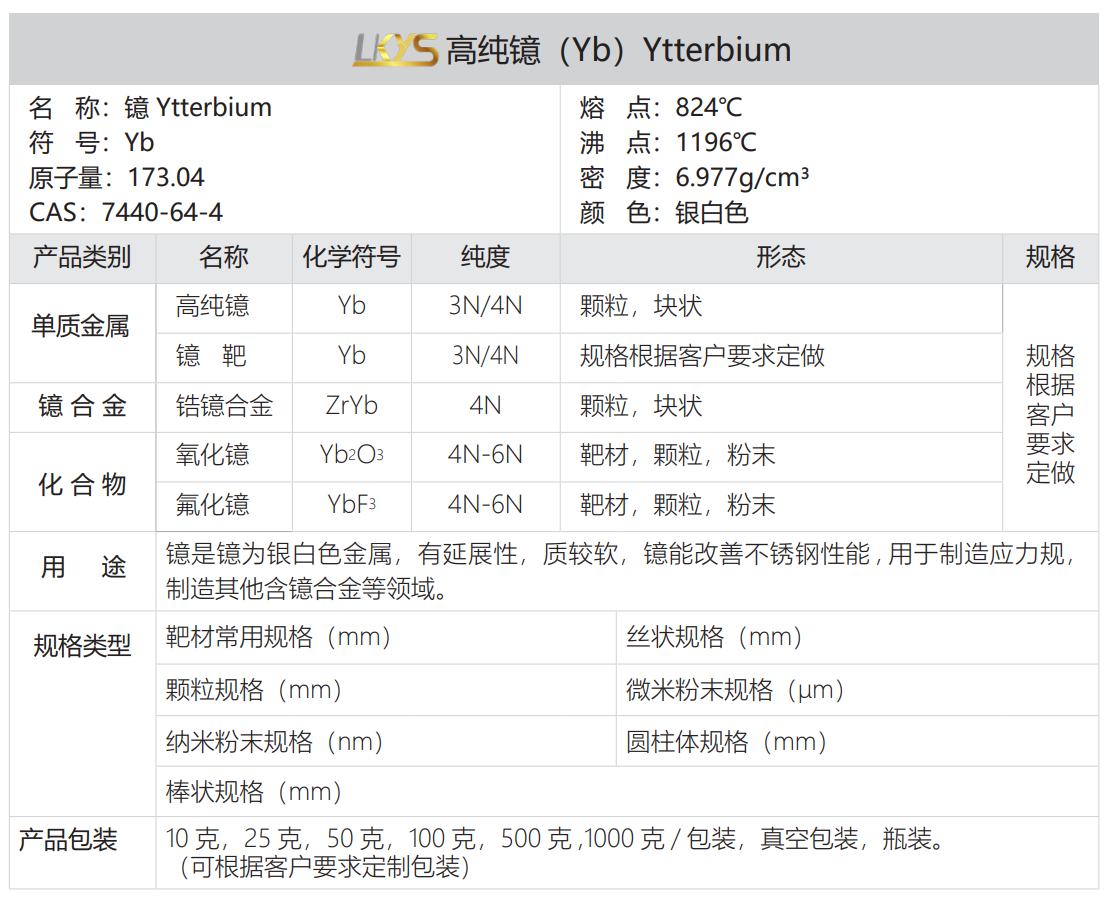
Task: Click the 纯度 column header
Action: pyautogui.click(x=485, y=258)
